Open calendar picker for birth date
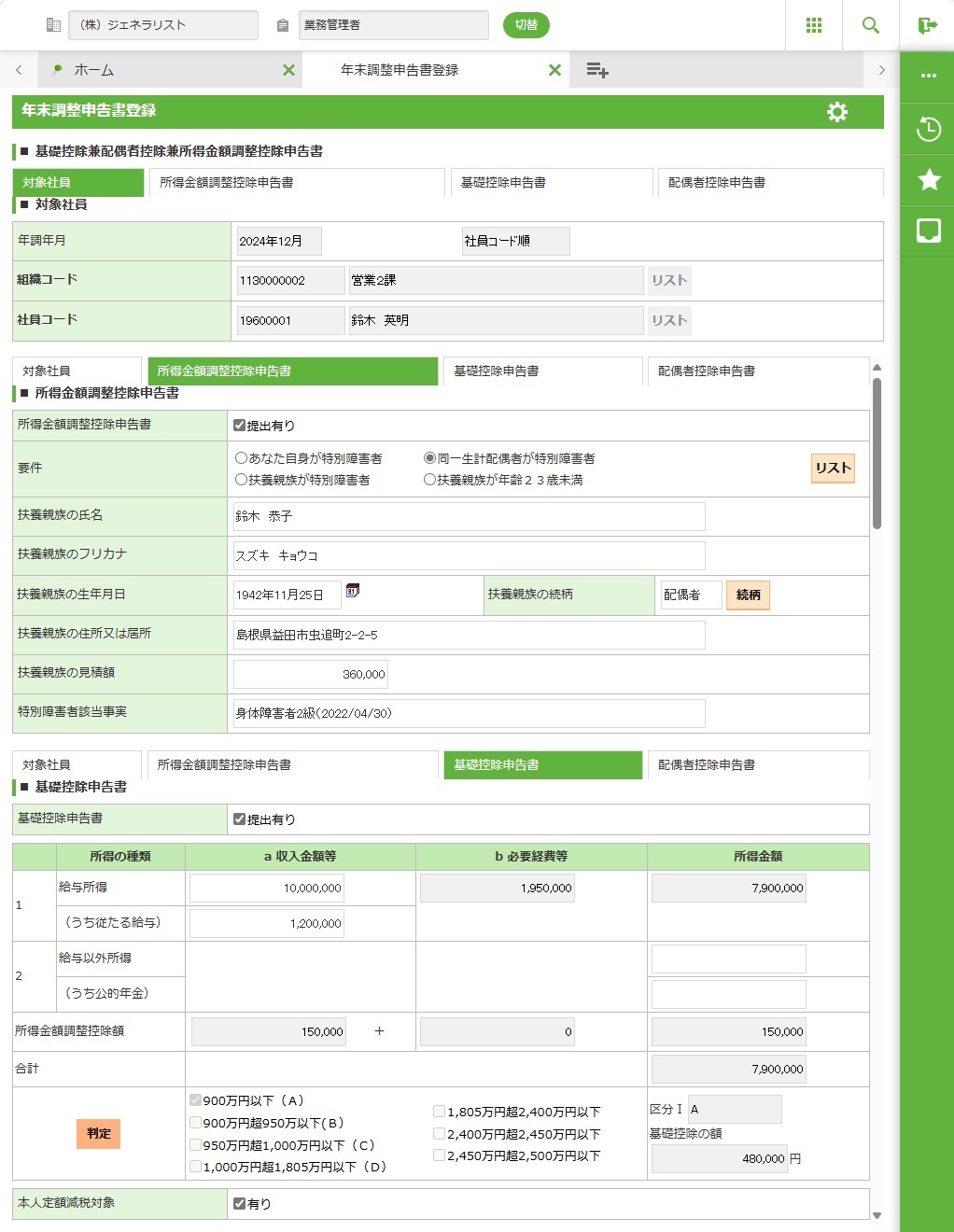The width and height of the screenshot is (954, 1232). click(x=353, y=591)
